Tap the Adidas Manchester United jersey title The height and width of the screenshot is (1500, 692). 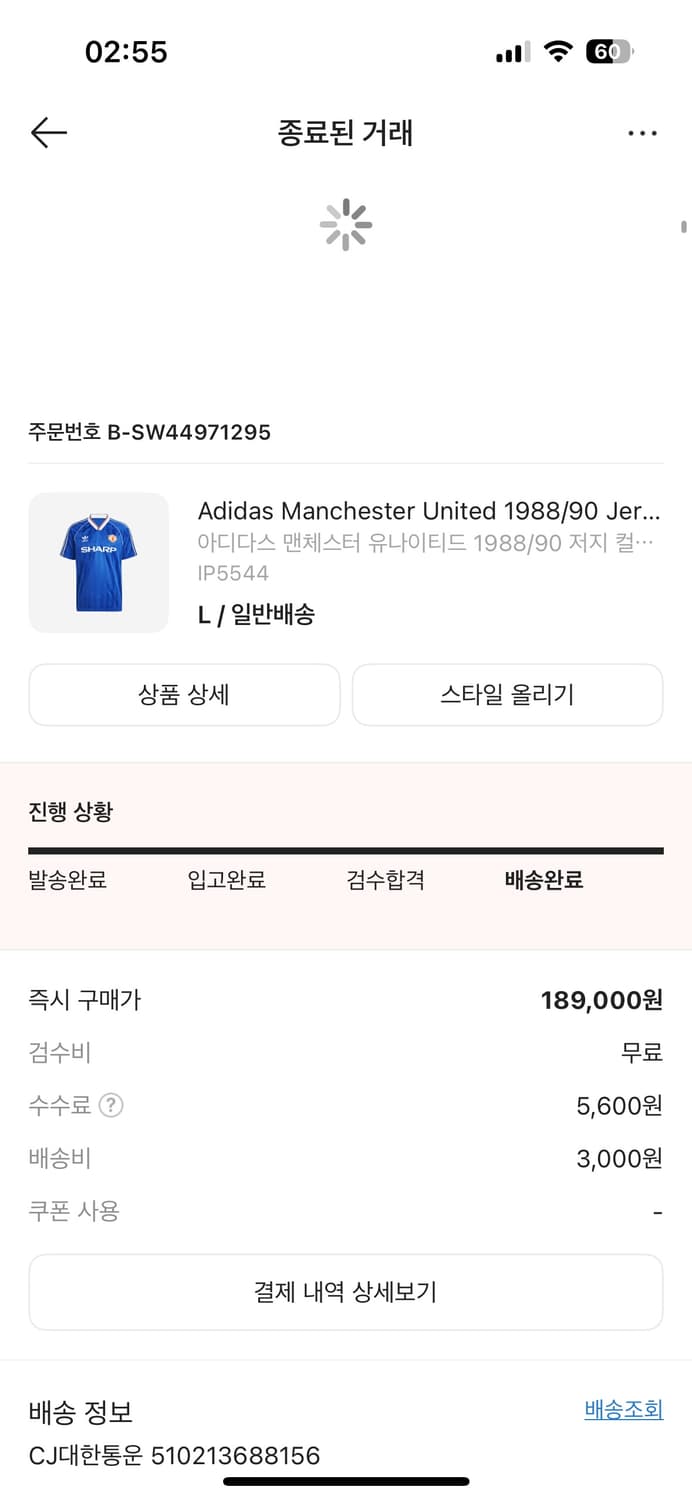(429, 511)
